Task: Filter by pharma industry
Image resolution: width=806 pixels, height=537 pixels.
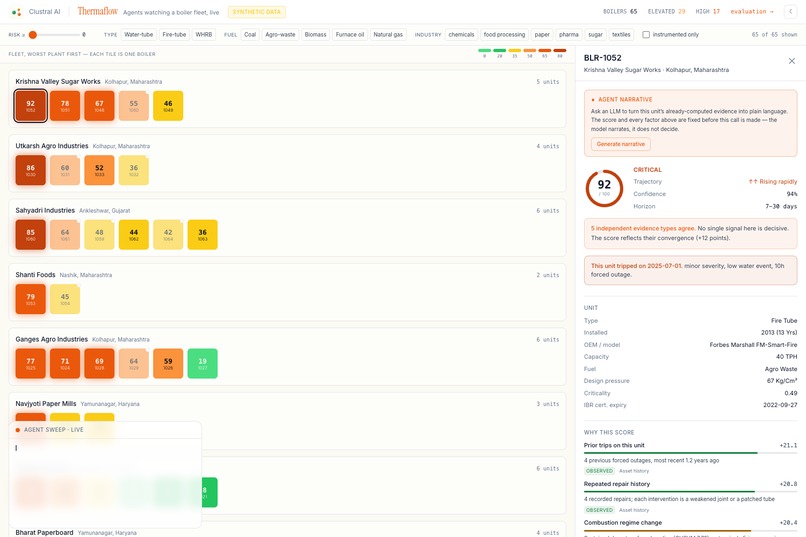Action: coord(569,35)
